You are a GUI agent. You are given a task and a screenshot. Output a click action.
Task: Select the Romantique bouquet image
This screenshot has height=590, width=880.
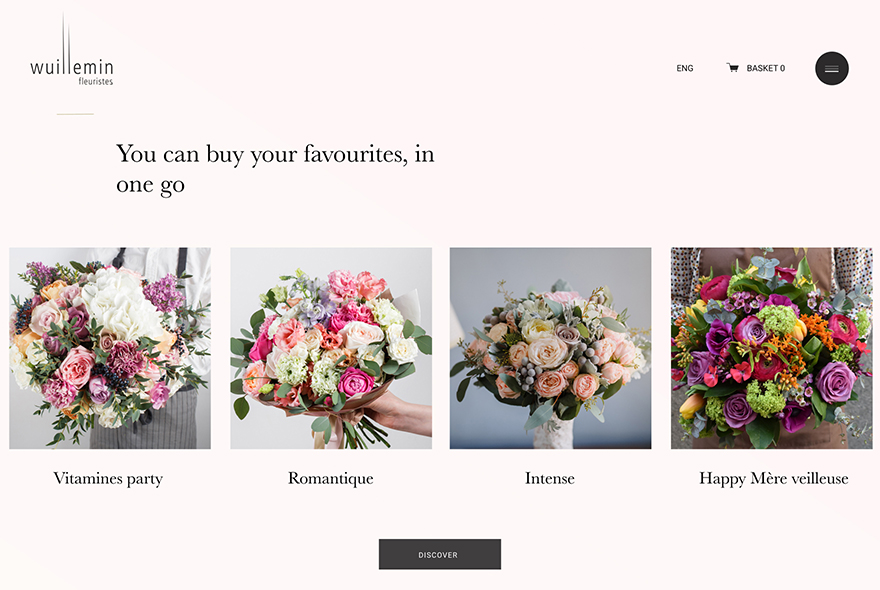[x=331, y=348]
